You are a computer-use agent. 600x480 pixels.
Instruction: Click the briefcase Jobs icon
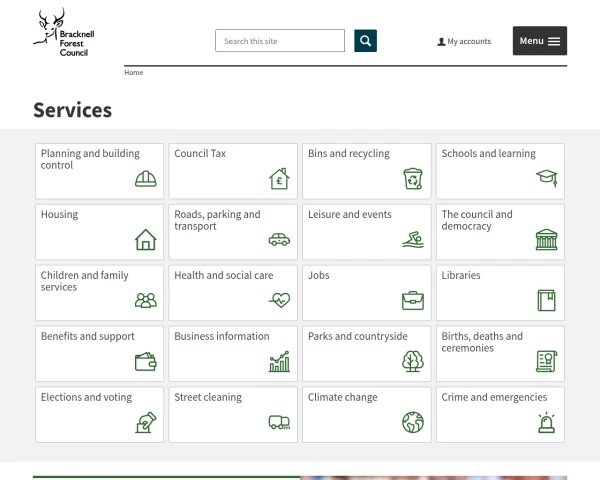coord(413,300)
